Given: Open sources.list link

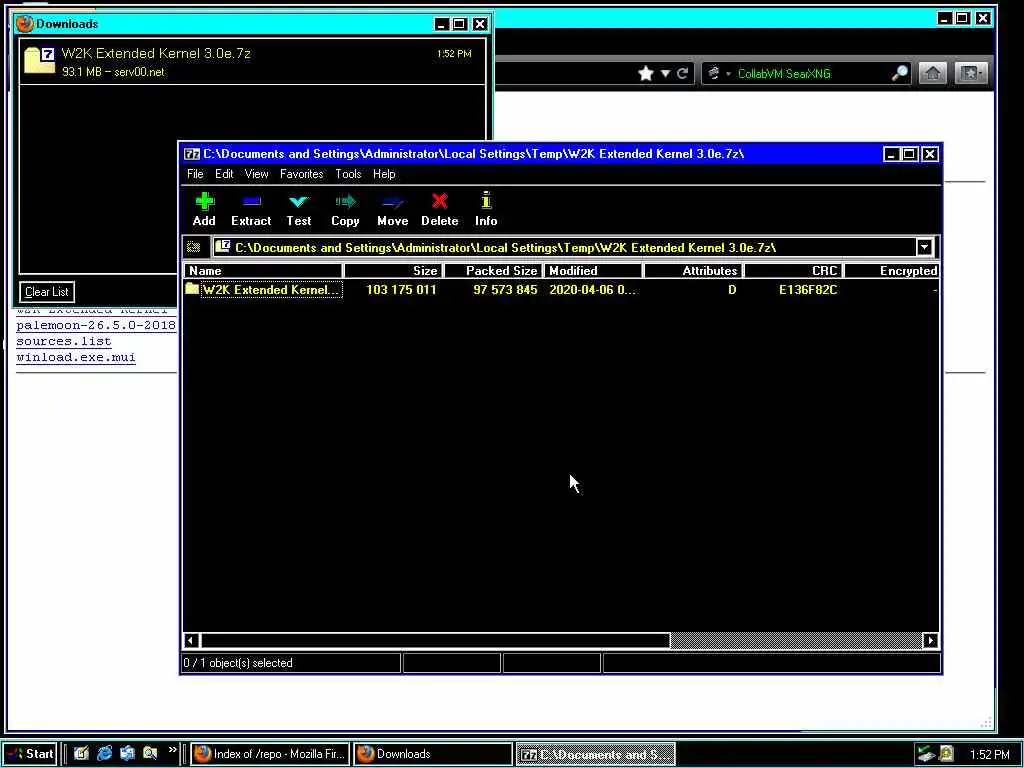Looking at the screenshot, I should [x=64, y=341].
